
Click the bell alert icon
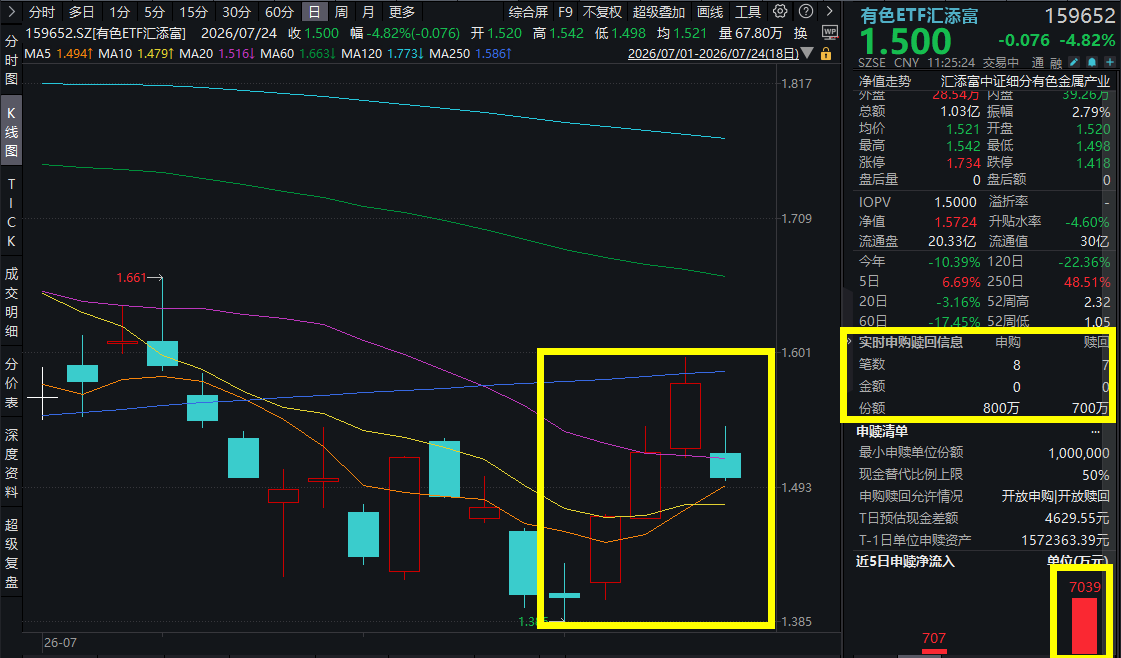(1092, 62)
